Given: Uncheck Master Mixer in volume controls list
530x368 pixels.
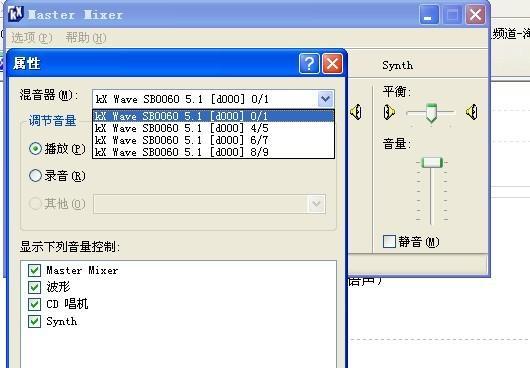Looking at the screenshot, I should click(x=34, y=270).
